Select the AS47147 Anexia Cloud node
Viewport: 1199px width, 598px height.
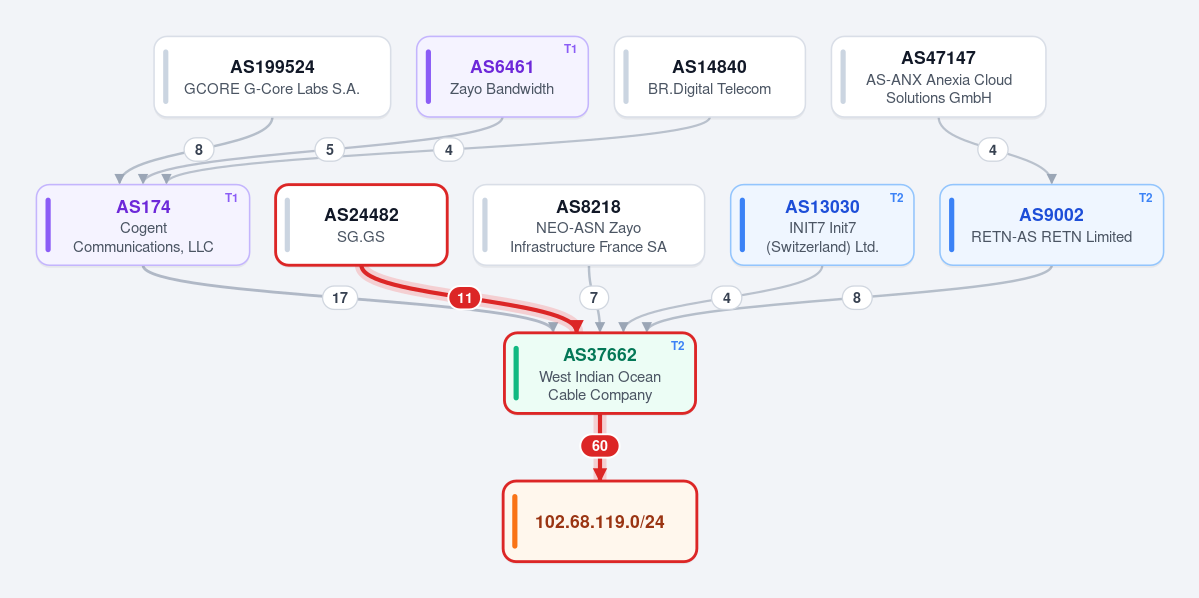938,76
